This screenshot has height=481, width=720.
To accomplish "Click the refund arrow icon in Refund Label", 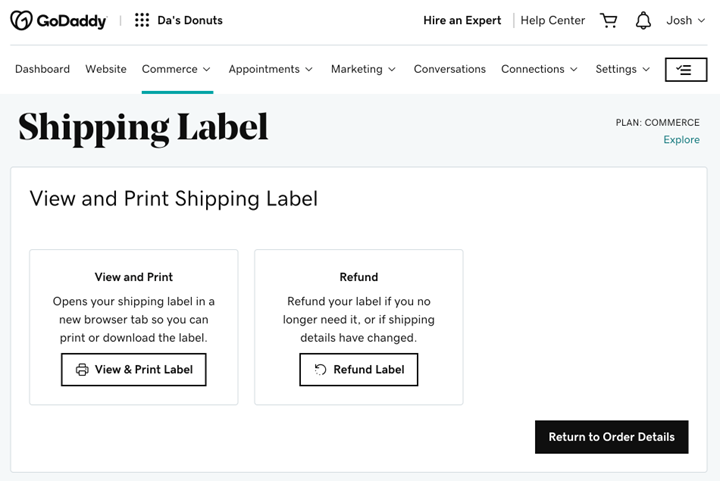I will [320, 370].
